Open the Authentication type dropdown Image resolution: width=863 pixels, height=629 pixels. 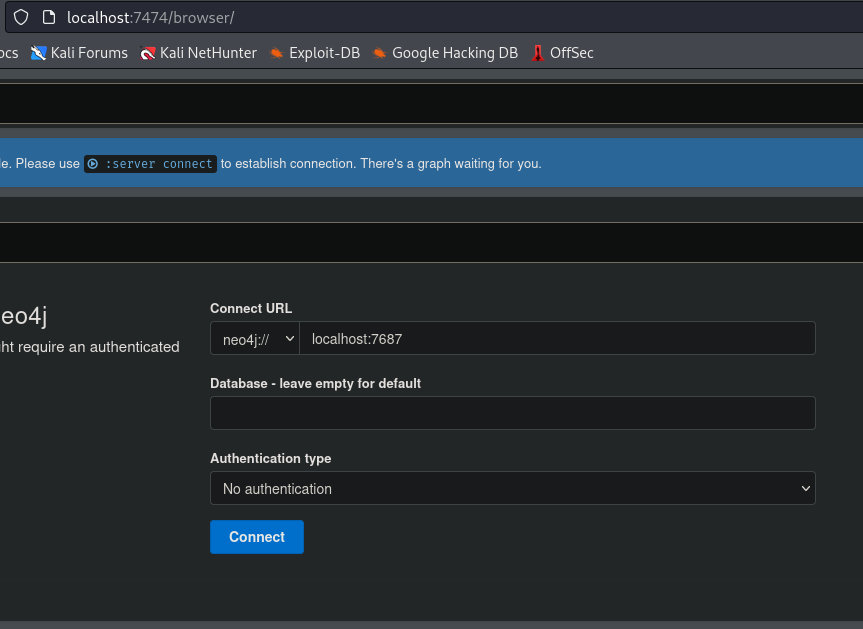point(512,488)
